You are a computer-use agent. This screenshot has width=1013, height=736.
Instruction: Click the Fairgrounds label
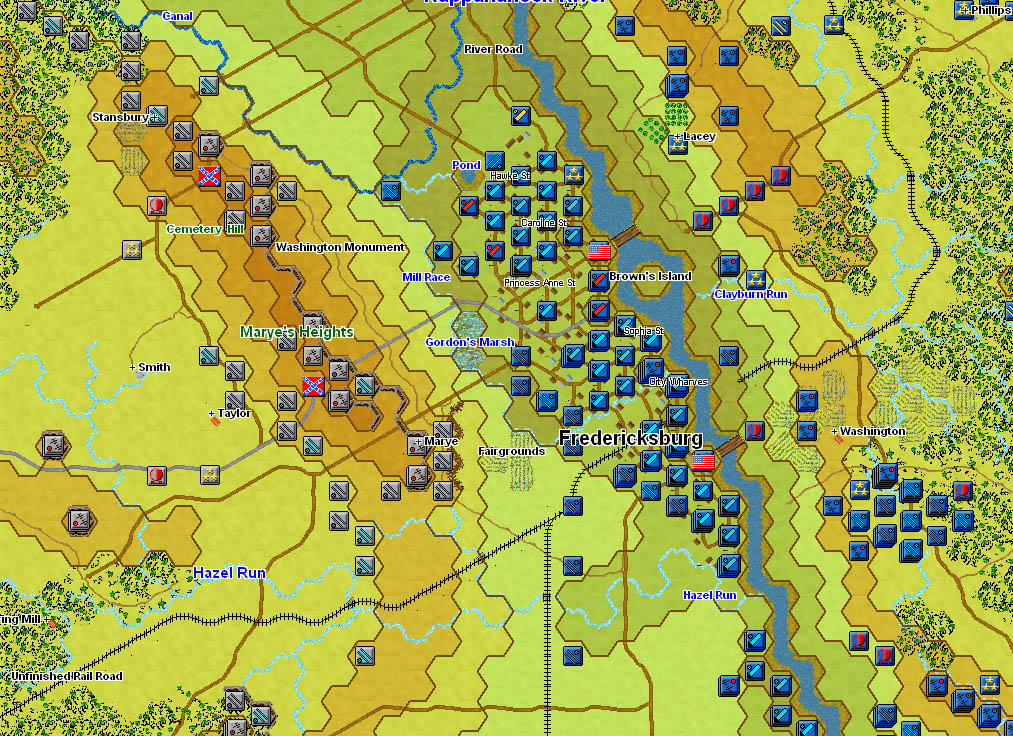(x=512, y=451)
